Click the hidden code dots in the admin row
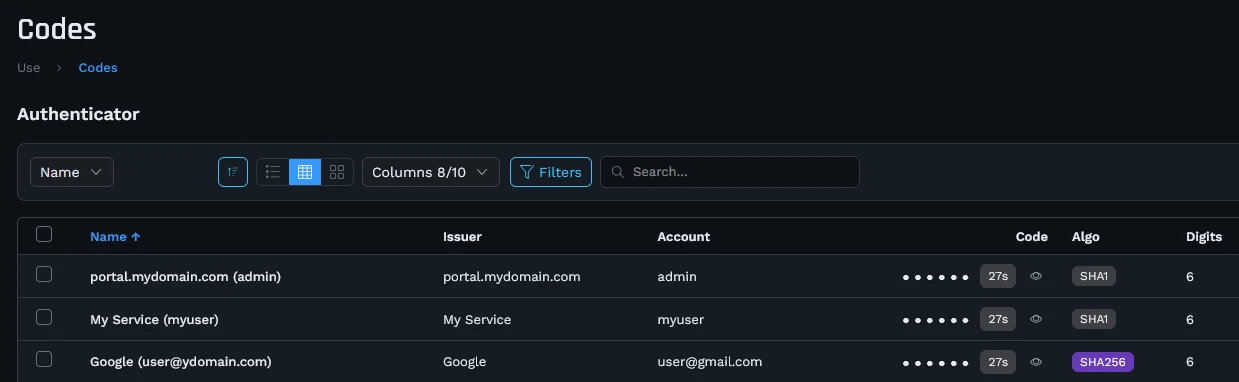Viewport: 1239px width, 382px height. pos(935,277)
